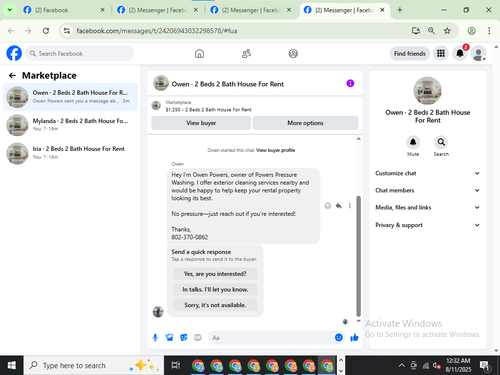The width and height of the screenshot is (500, 375).
Task: Open Windows Start menu
Action: [11, 366]
